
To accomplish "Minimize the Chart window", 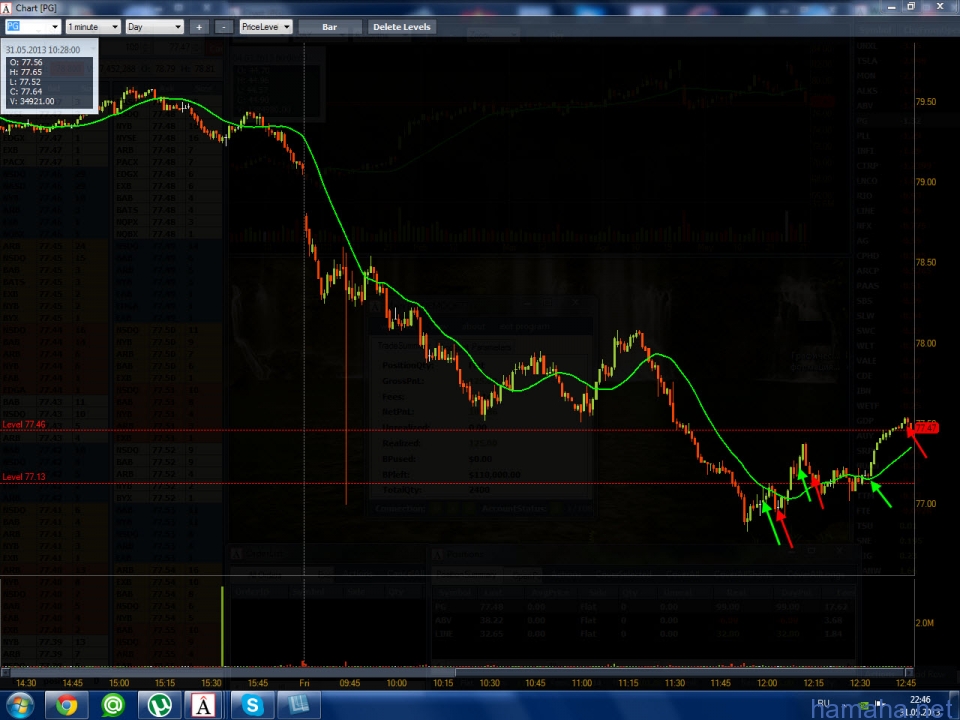I will 891,7.
